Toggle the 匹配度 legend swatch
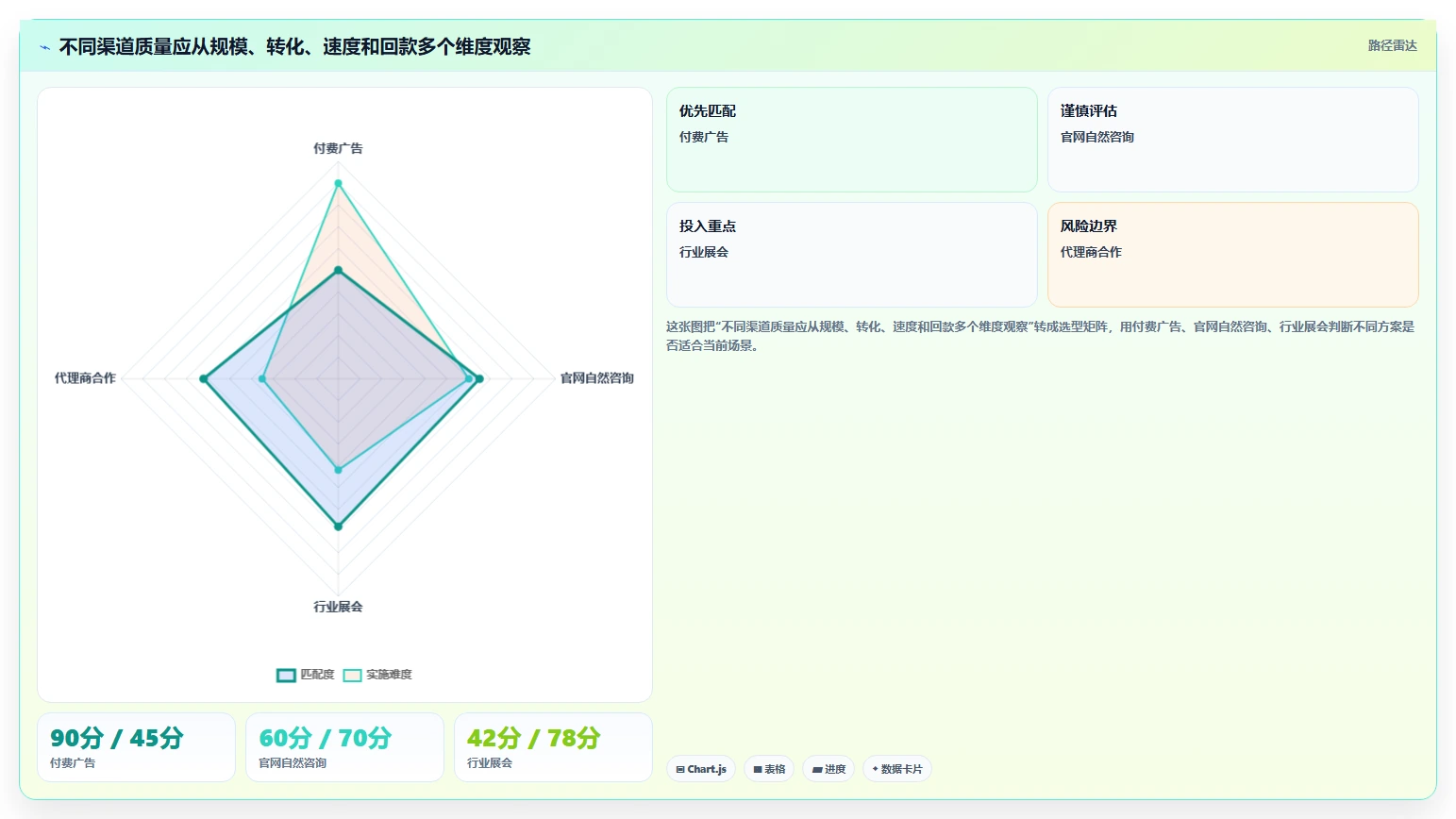Viewport: 1456px width, 819px height. coord(286,675)
